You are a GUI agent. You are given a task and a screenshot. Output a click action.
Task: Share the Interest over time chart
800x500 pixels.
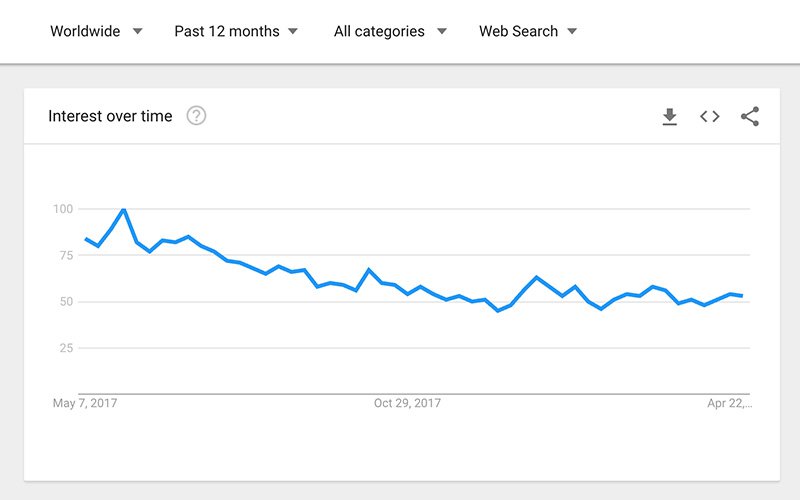pyautogui.click(x=750, y=117)
